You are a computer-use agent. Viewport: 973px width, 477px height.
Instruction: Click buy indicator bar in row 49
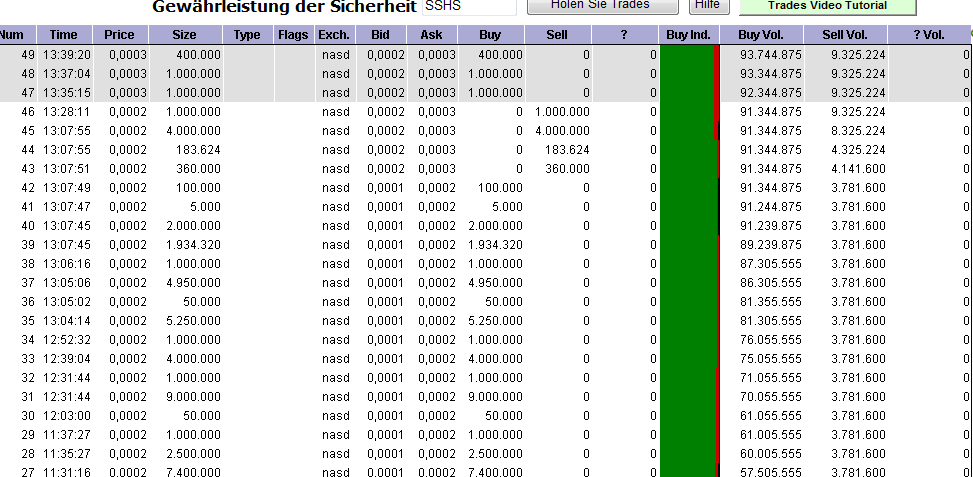click(689, 55)
